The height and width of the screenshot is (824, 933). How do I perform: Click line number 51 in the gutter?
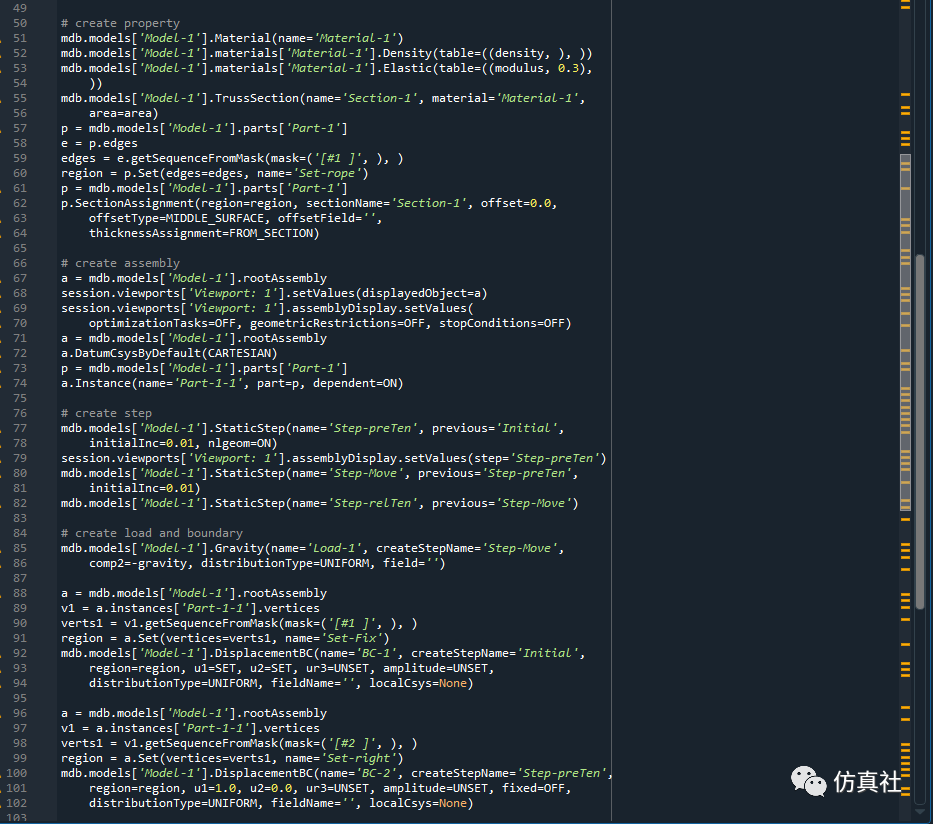(20, 38)
